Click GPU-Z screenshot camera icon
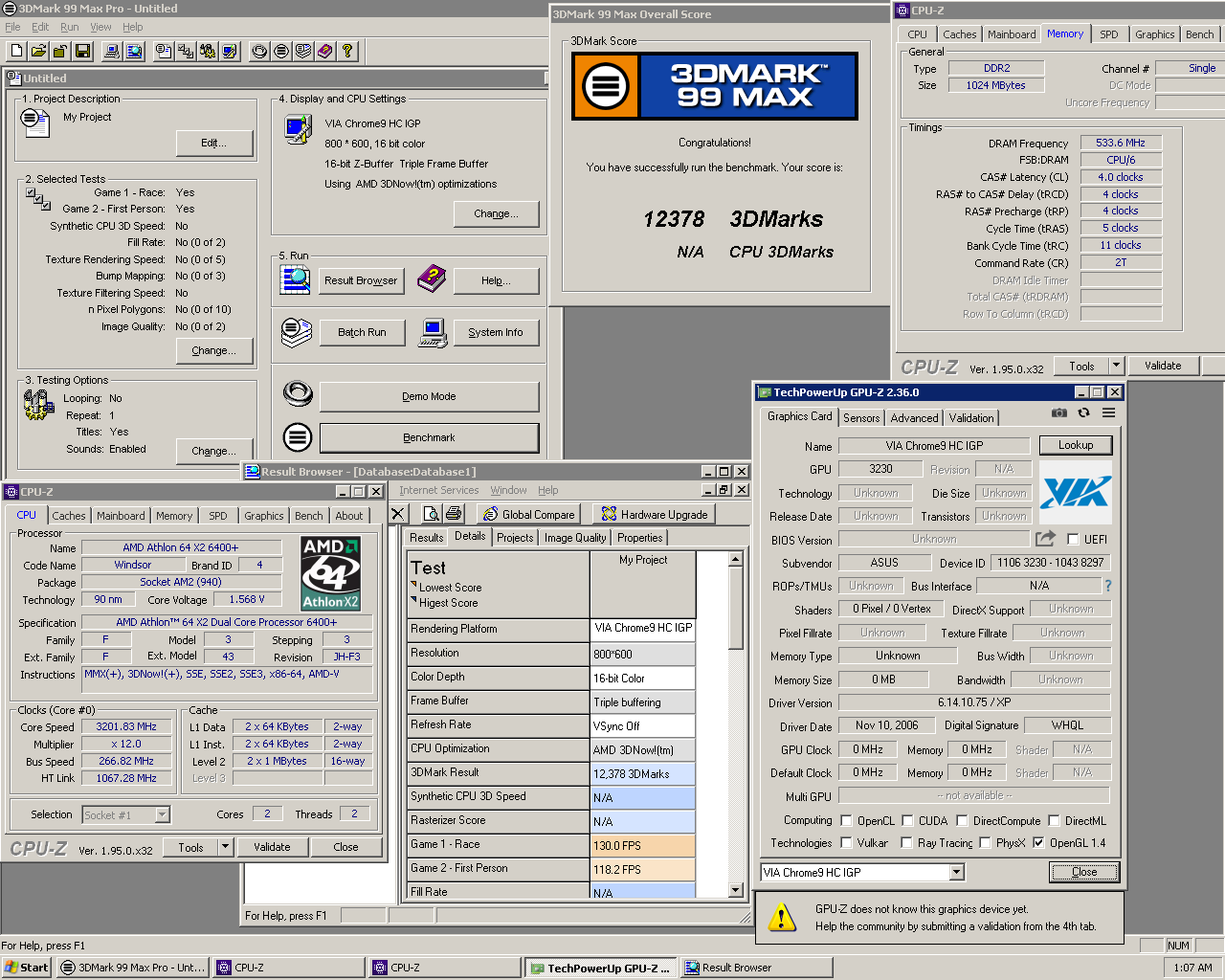The image size is (1225, 980). pos(1059,413)
